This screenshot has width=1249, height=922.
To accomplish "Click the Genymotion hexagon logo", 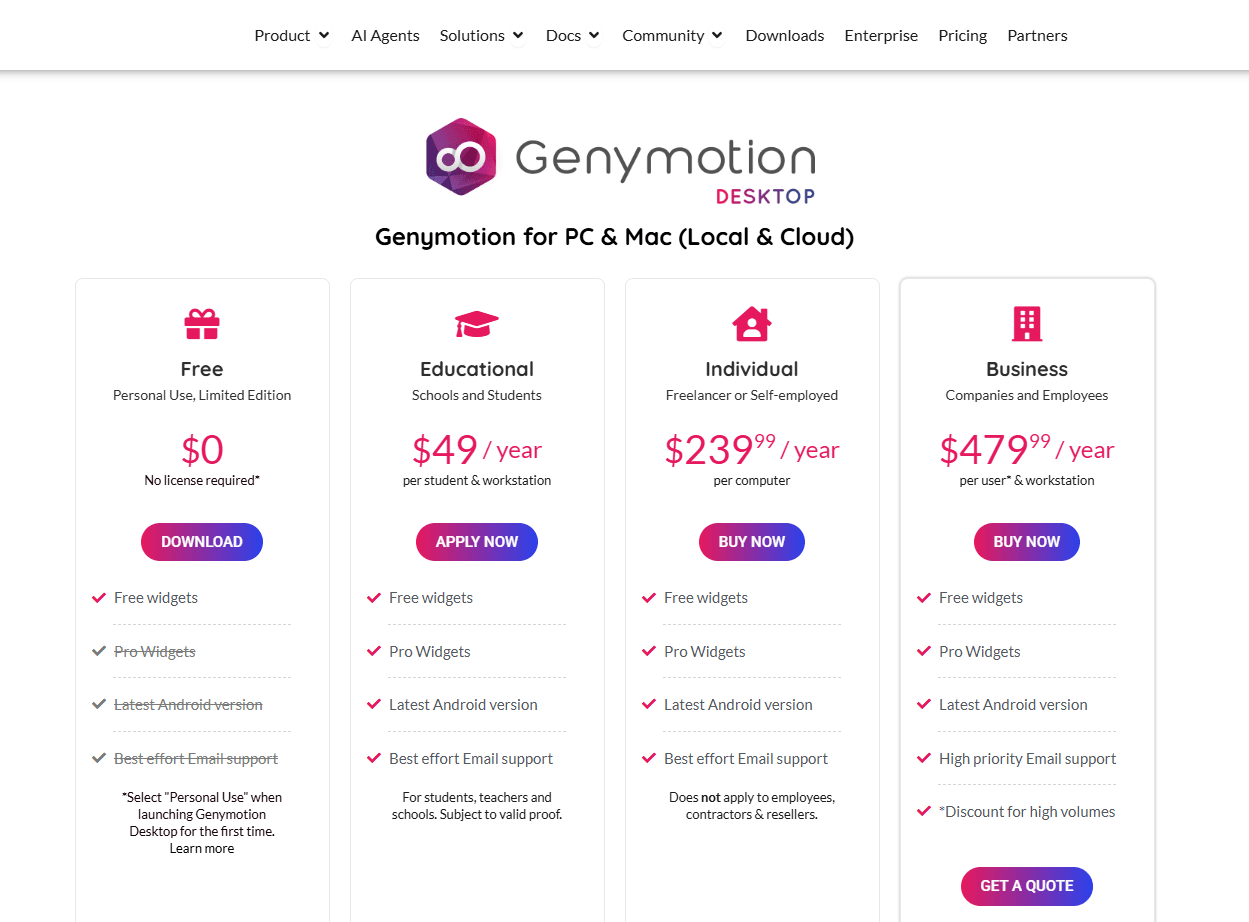I will [461, 157].
